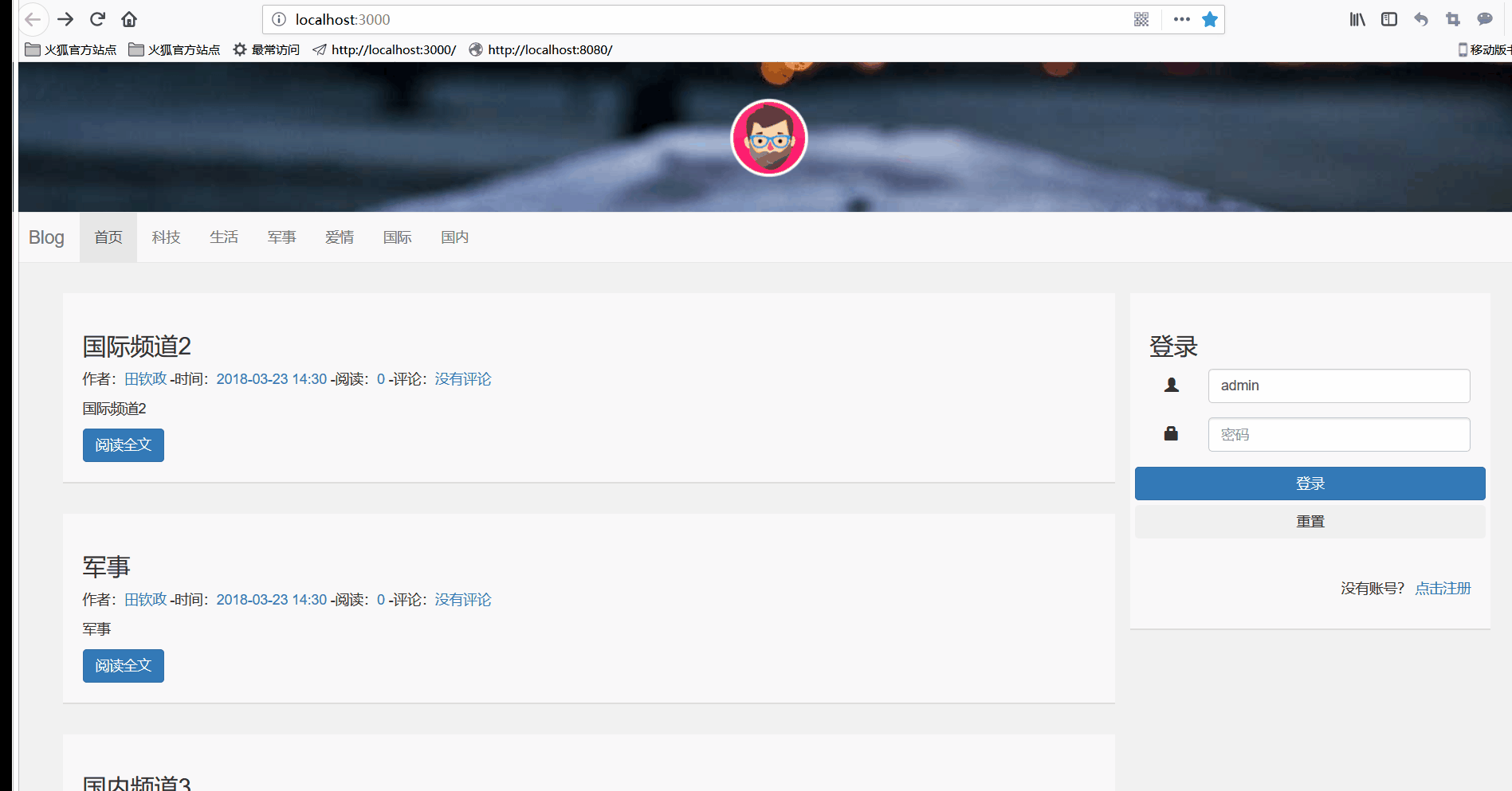Viewport: 1512px width, 791px height.
Task: Open the first 火狐官方站点 bookmark folder
Action: (x=71, y=49)
